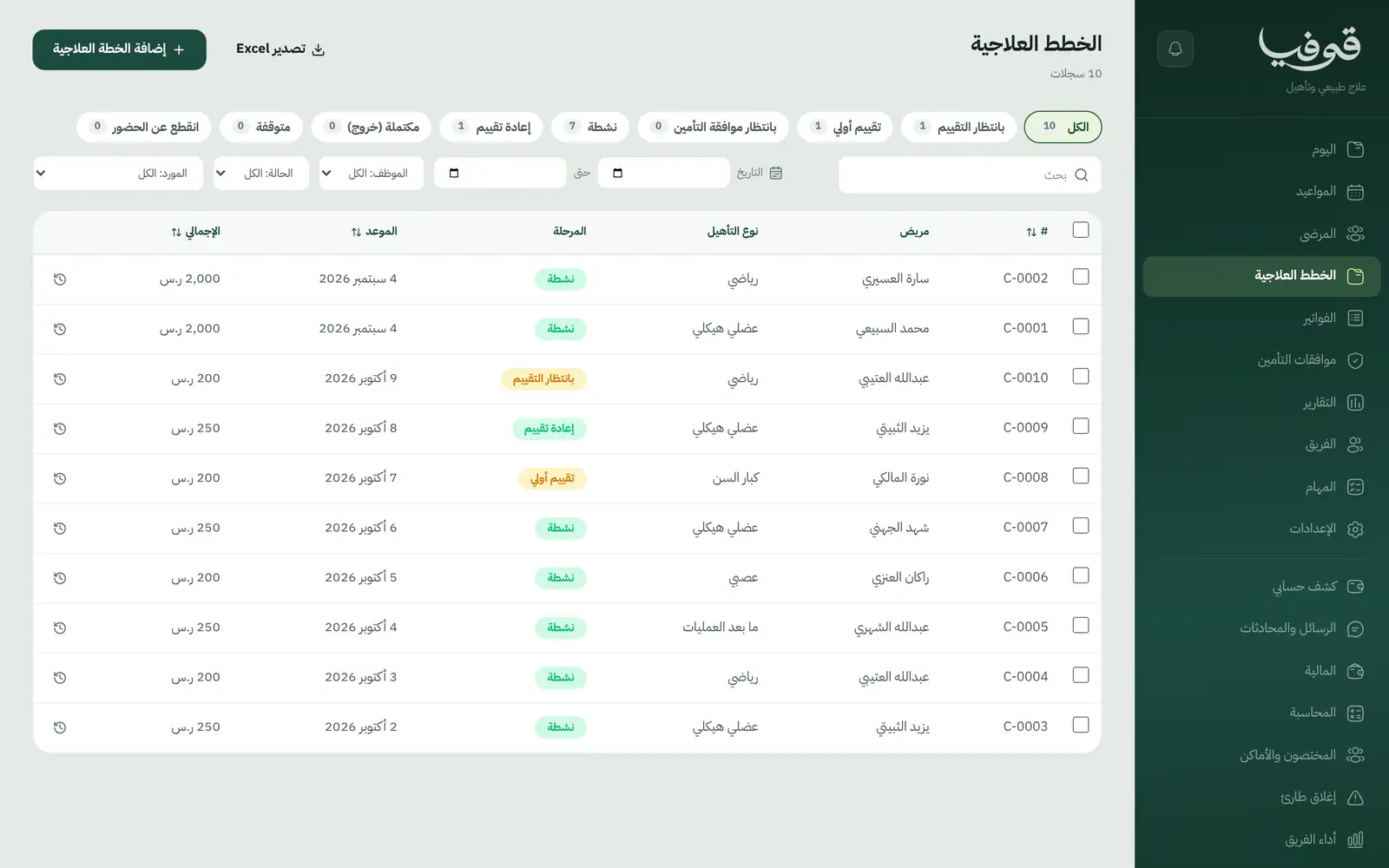Click history icon for row C-0007
The height and width of the screenshot is (868, 1389).
coord(60,529)
